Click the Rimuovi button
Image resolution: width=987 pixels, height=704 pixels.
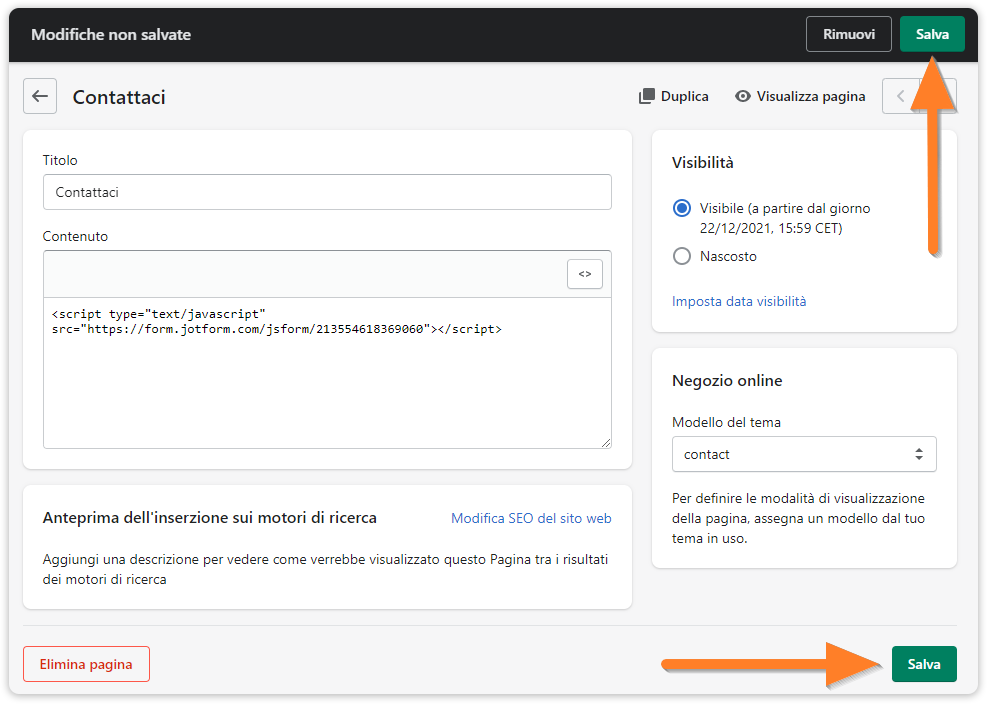pos(849,34)
